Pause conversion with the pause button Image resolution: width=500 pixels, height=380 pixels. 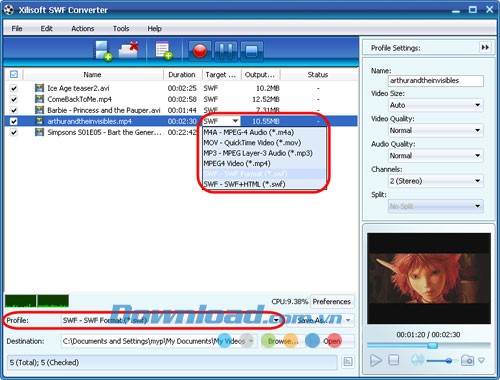tap(226, 51)
